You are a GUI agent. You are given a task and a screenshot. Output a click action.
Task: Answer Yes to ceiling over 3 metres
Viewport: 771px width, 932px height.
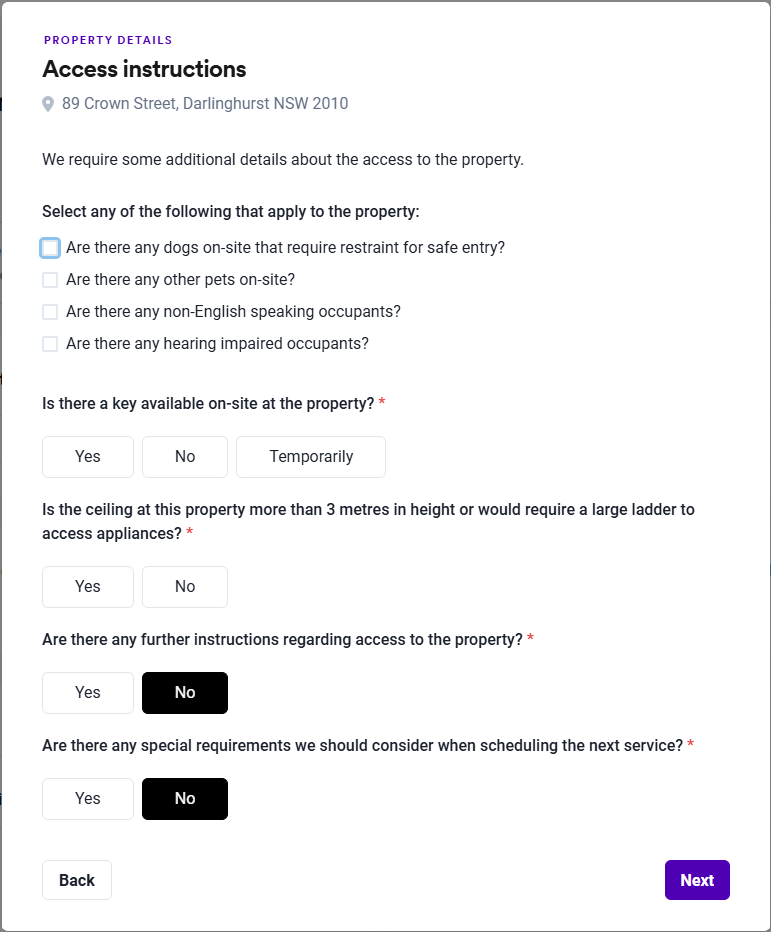click(x=88, y=587)
